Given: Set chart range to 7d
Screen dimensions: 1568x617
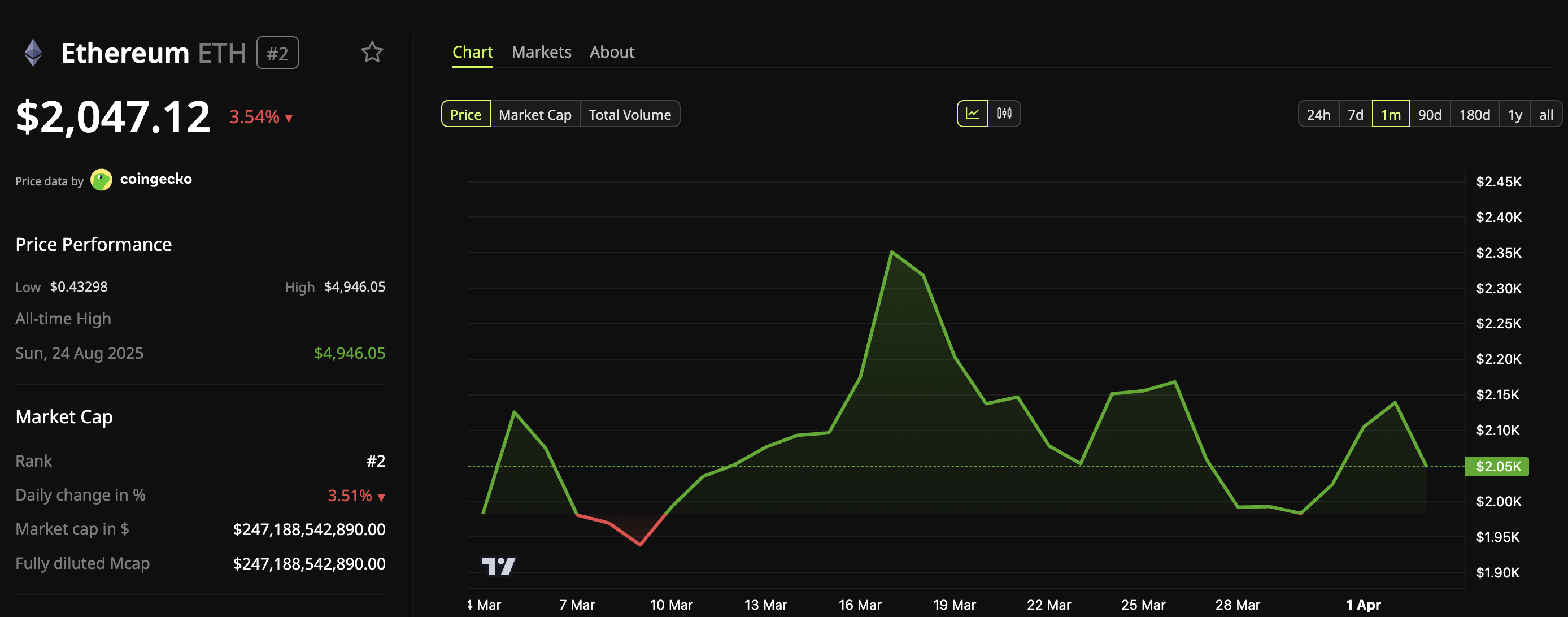Looking at the screenshot, I should (1355, 115).
